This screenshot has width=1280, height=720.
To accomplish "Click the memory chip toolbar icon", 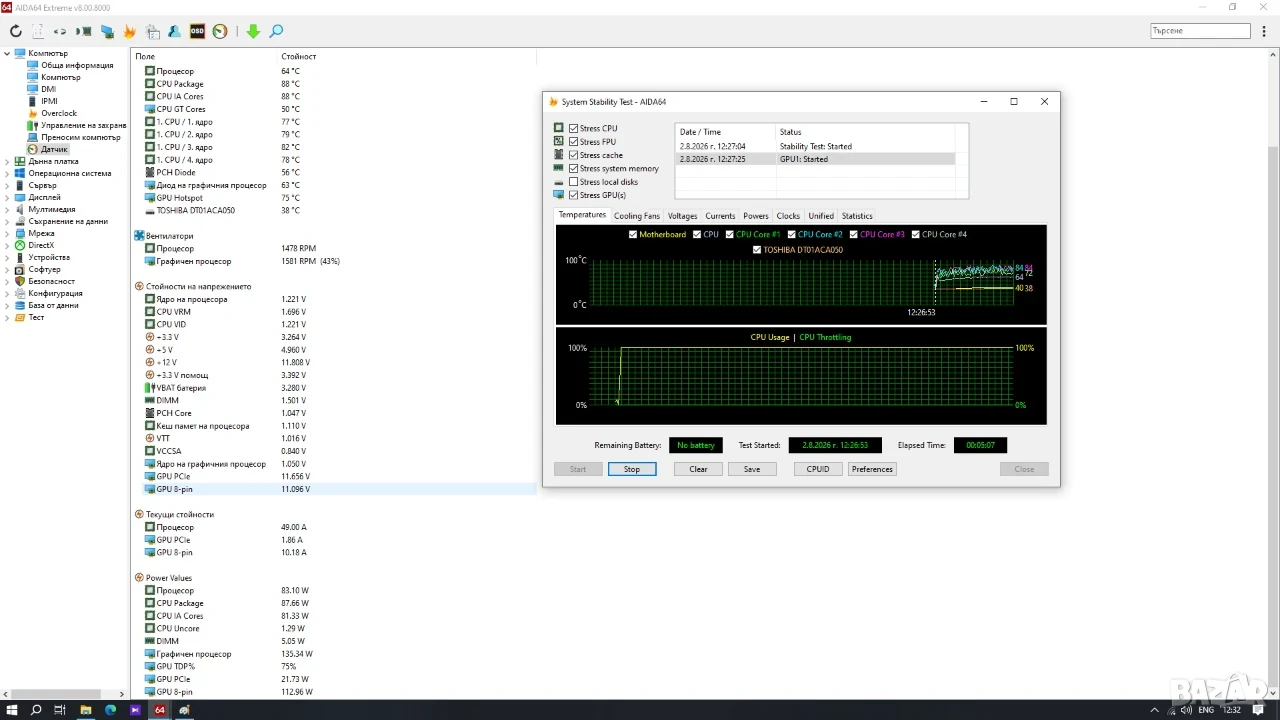I will (x=85, y=31).
